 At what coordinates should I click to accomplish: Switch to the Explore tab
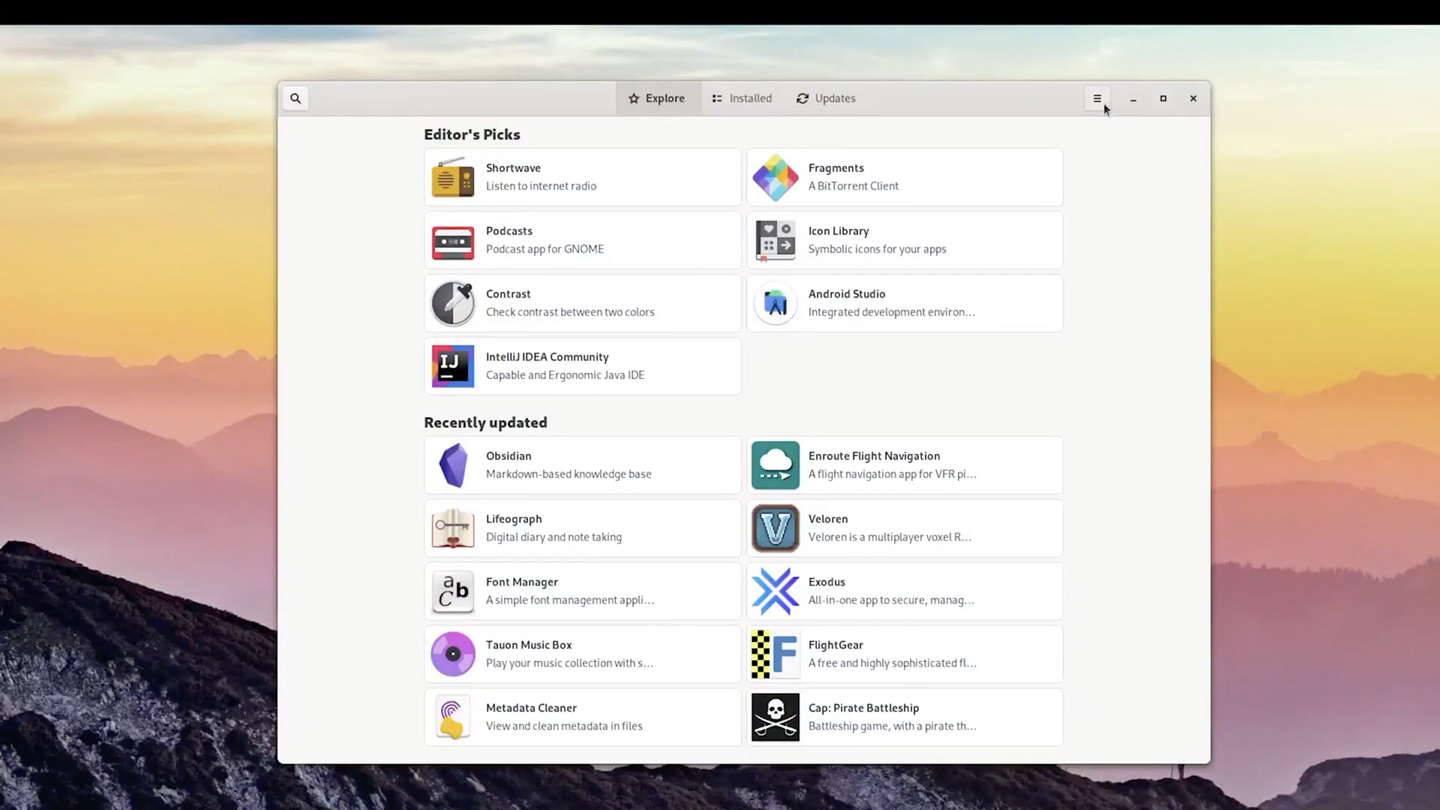(x=657, y=98)
